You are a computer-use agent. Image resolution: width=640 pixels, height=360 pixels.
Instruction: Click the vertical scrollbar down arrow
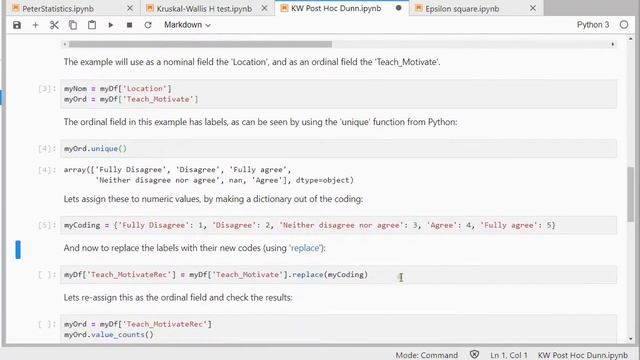(631, 339)
